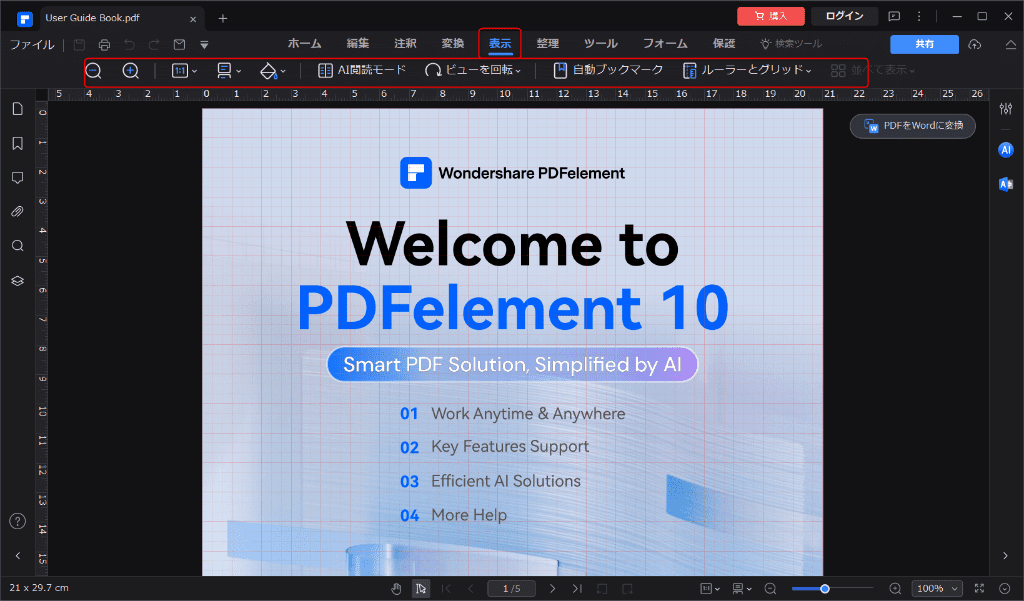Switch to the 注釈 tab

(x=405, y=44)
